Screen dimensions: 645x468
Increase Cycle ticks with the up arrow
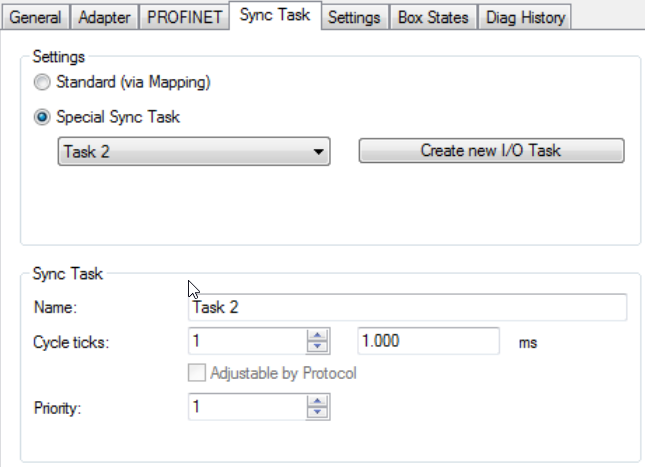318,336
